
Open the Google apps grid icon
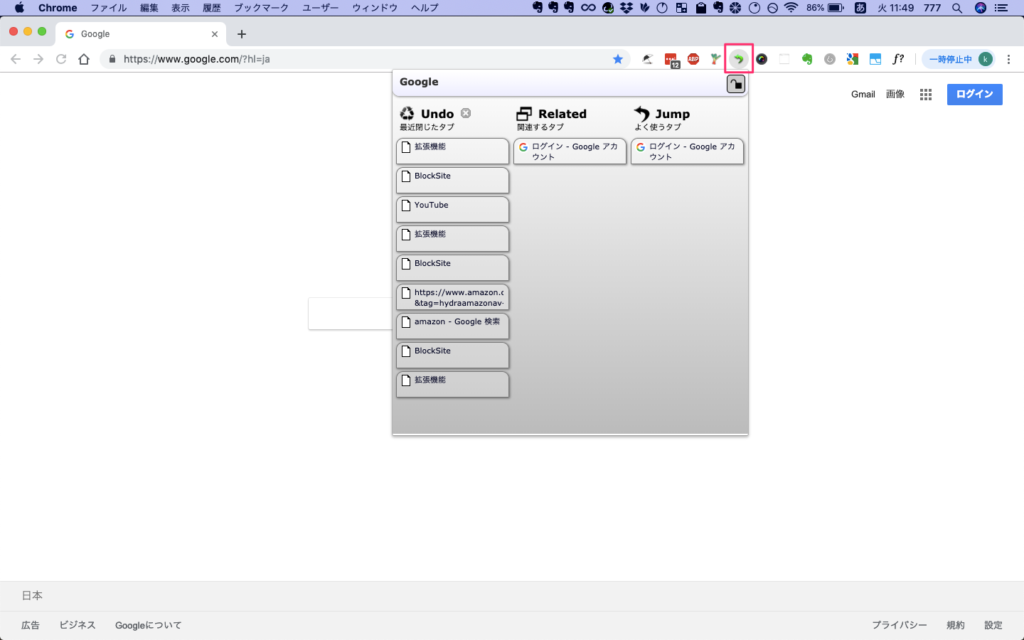pos(926,95)
